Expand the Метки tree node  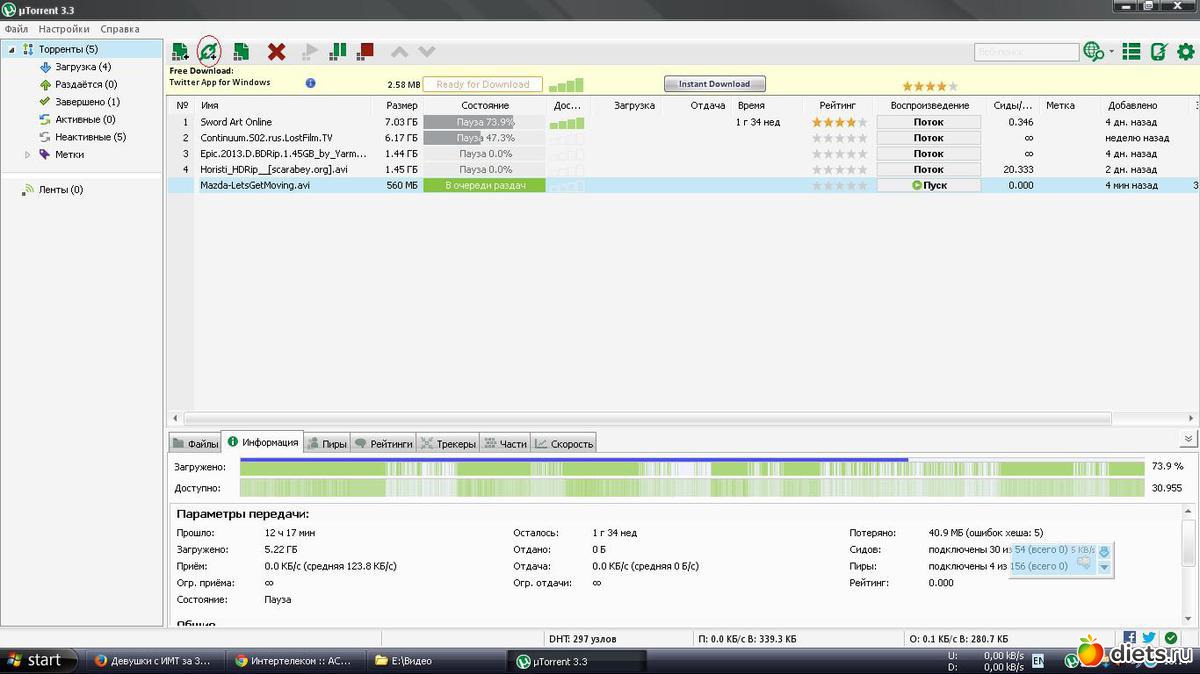(x=28, y=155)
